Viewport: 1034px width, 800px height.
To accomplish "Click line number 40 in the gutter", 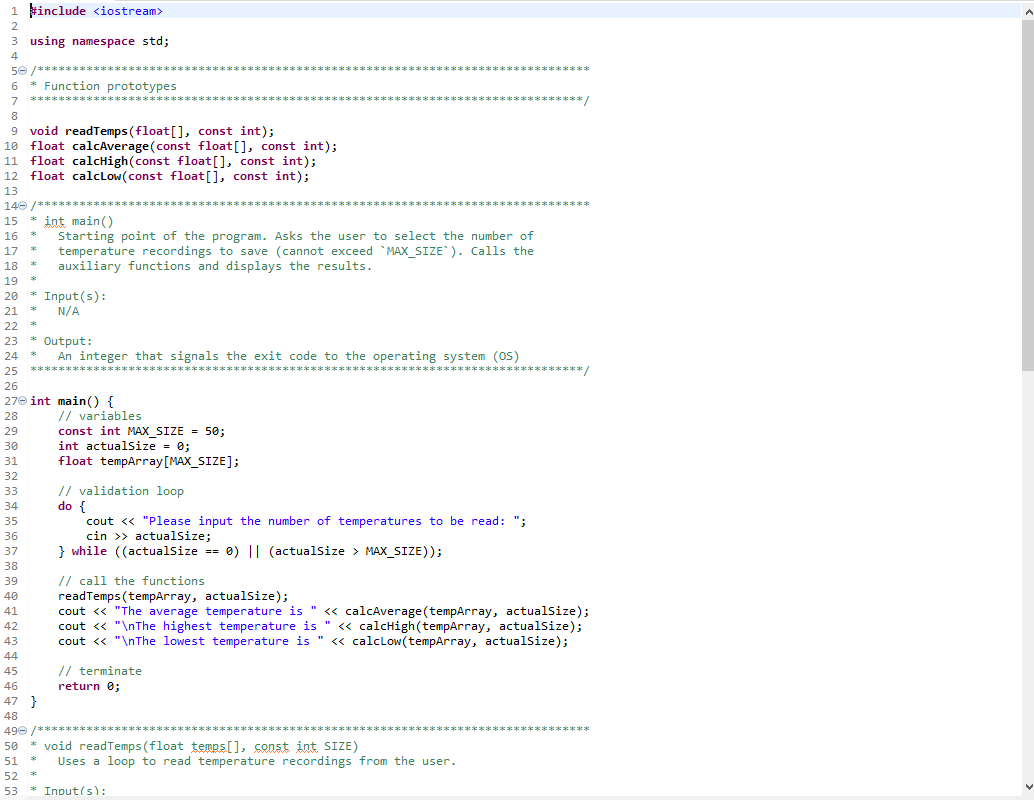I will tap(11, 595).
